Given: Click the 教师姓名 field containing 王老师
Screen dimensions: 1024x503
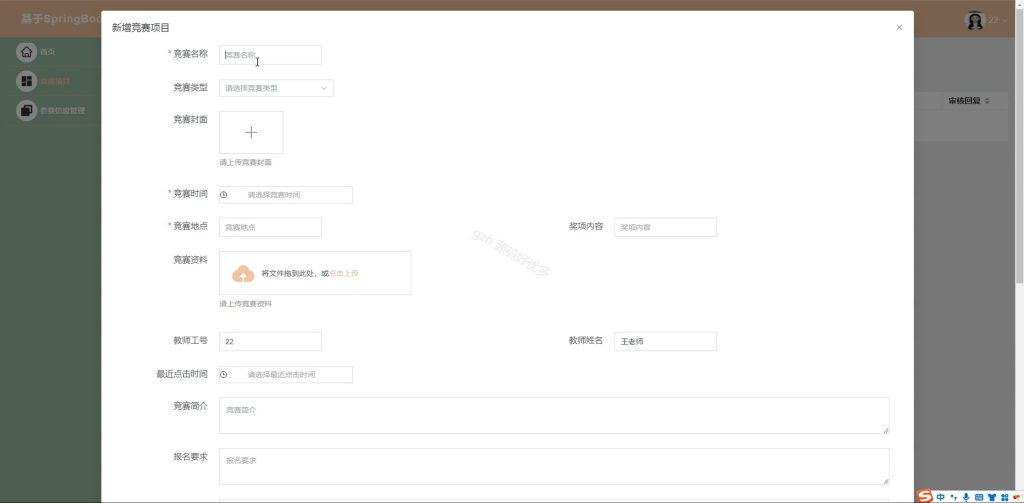Looking at the screenshot, I should (665, 342).
